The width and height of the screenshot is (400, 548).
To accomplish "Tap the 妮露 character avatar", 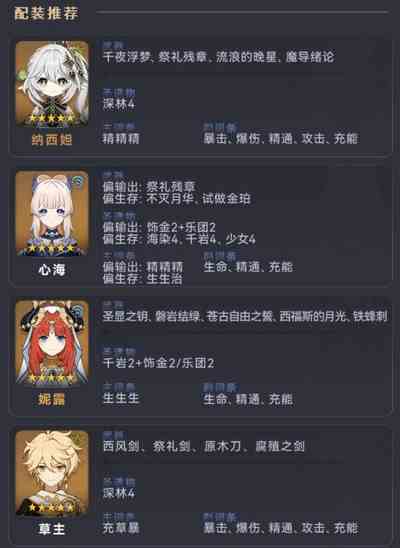I will click(52, 342).
